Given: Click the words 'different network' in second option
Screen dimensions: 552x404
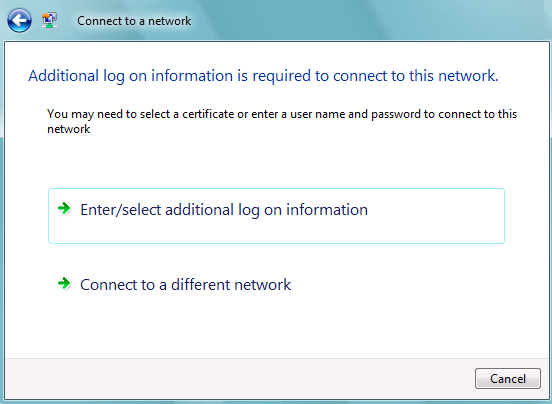Looking at the screenshot, I should [x=231, y=284].
